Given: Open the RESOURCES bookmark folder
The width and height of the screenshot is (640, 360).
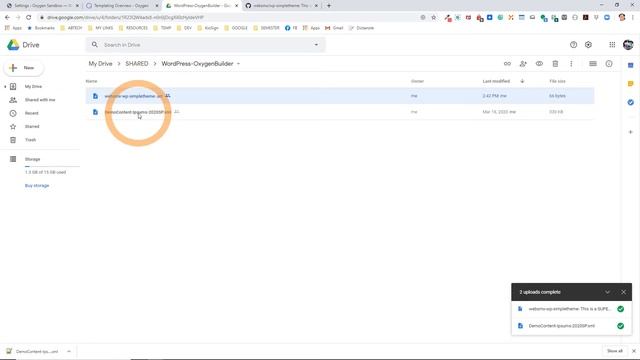Looking at the screenshot, I should (x=134, y=28).
